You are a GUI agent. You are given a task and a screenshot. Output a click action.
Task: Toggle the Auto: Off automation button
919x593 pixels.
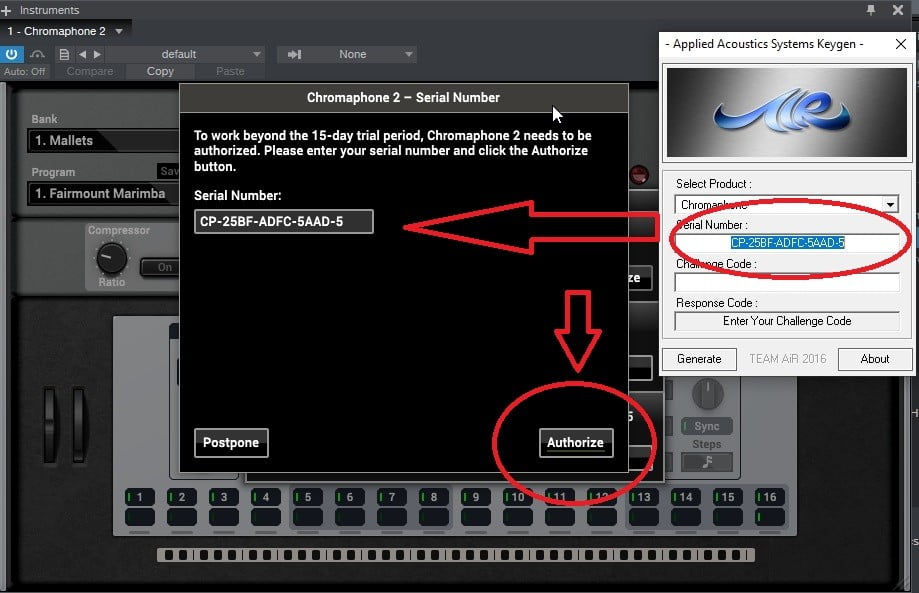point(25,71)
